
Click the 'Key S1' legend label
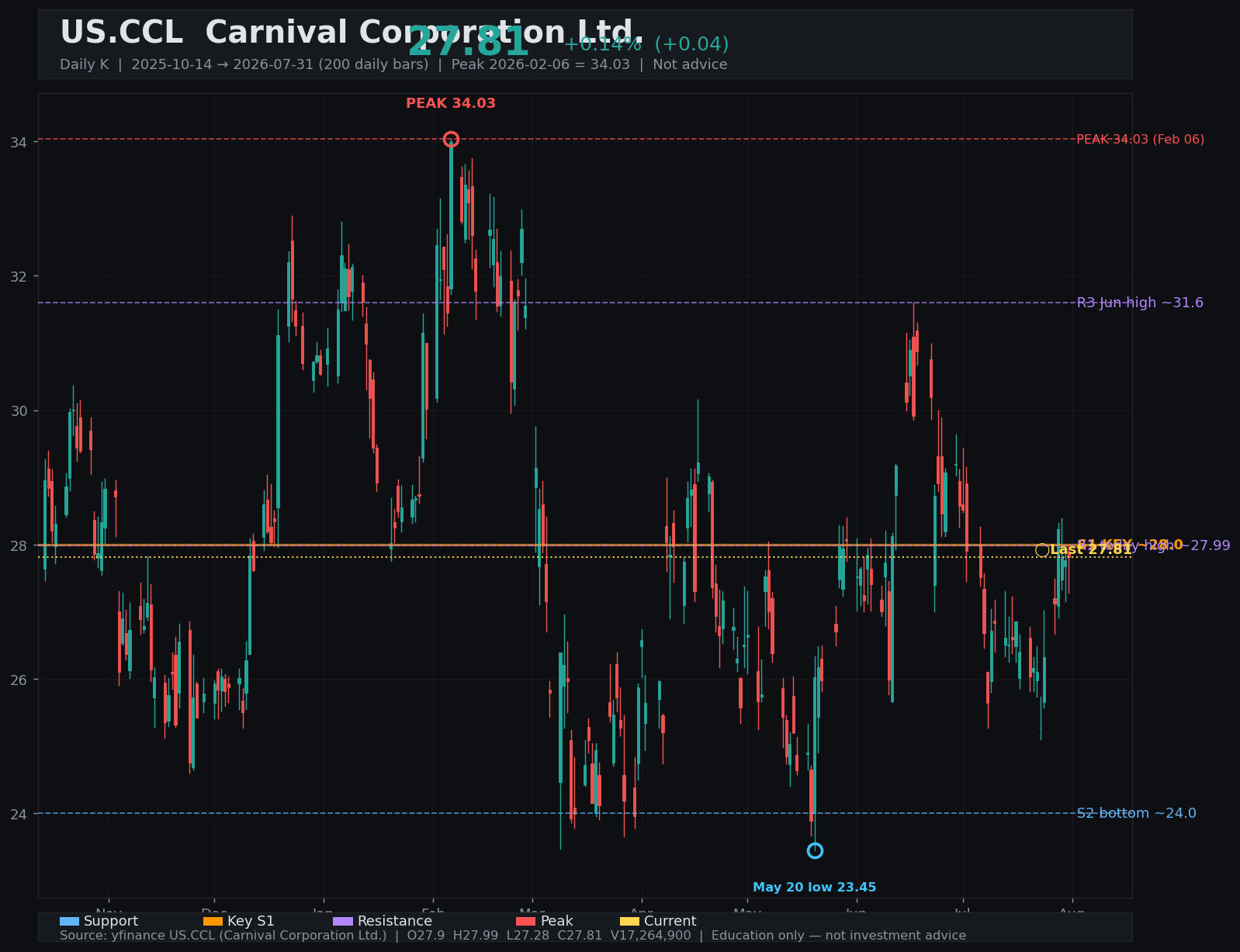[251, 921]
